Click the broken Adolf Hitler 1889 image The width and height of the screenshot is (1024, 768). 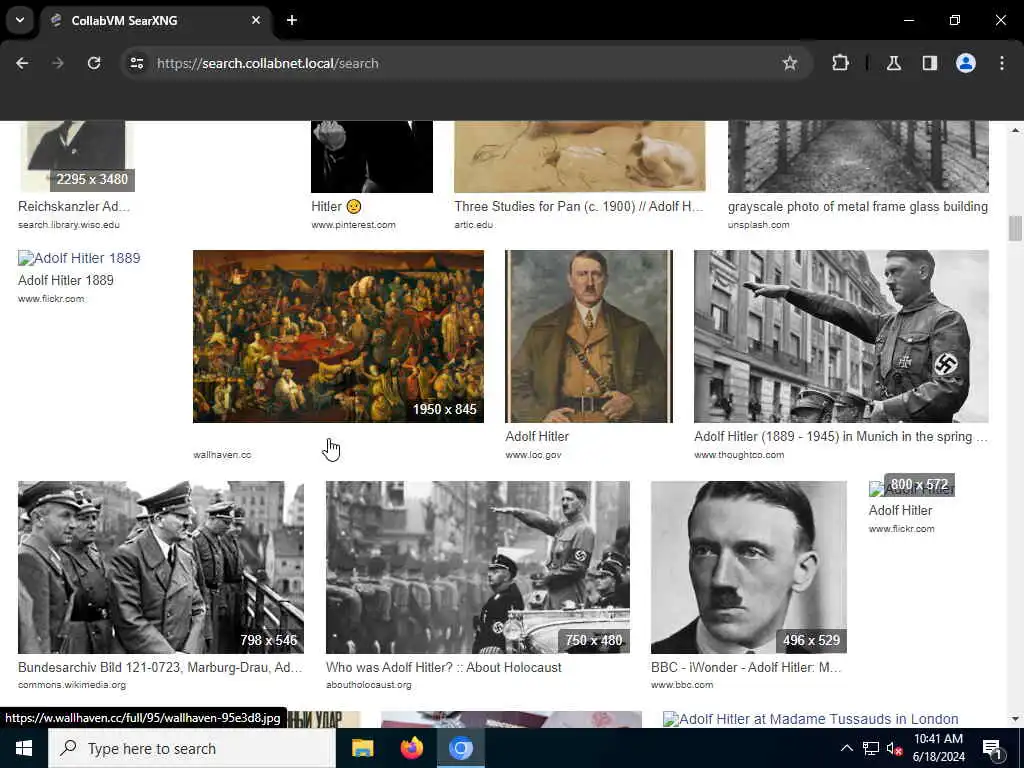(x=79, y=258)
